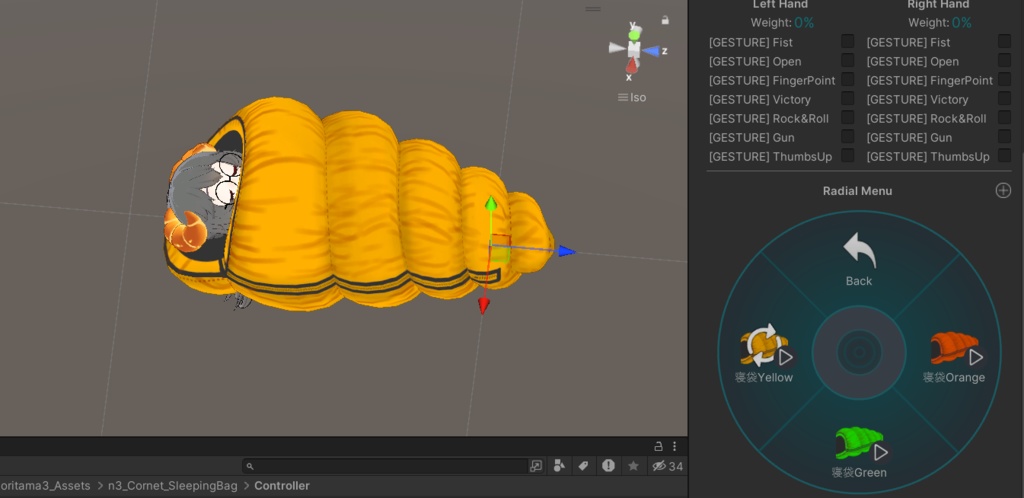Switch Iso perspective mode label

(x=632, y=97)
